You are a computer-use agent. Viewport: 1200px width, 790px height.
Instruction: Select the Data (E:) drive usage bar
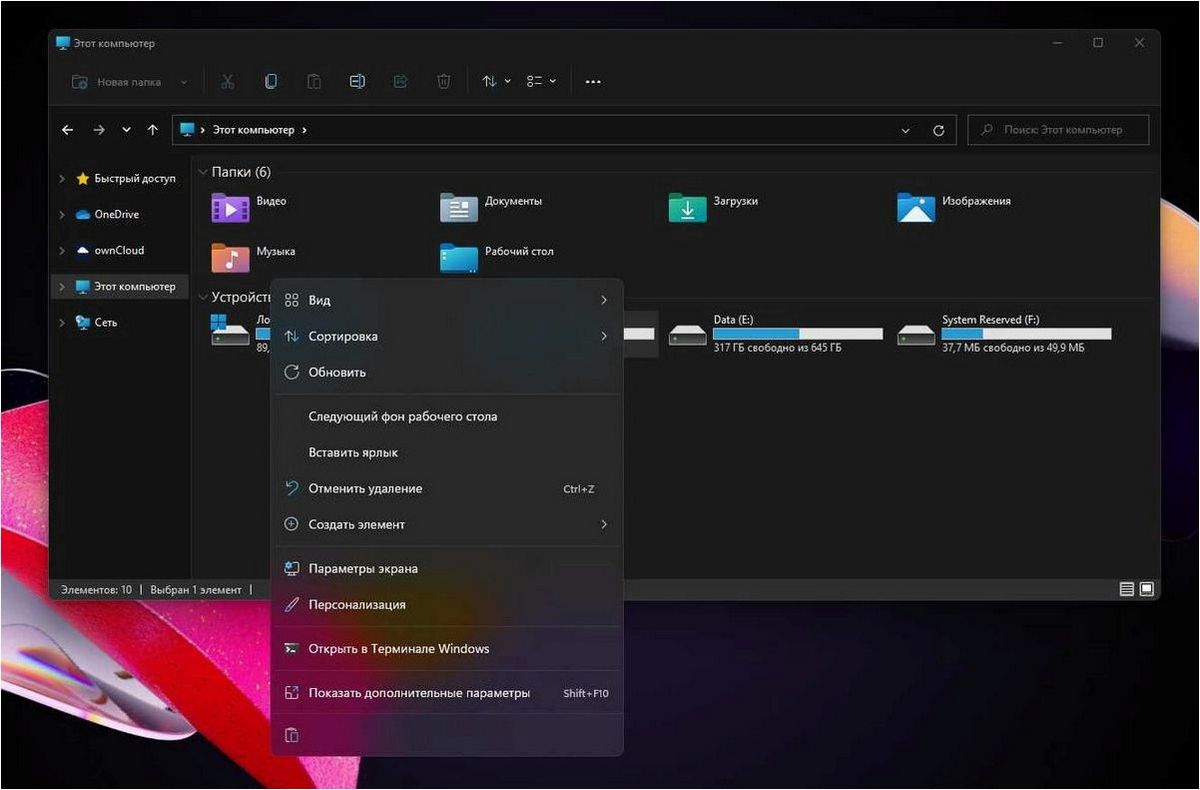(x=798, y=334)
